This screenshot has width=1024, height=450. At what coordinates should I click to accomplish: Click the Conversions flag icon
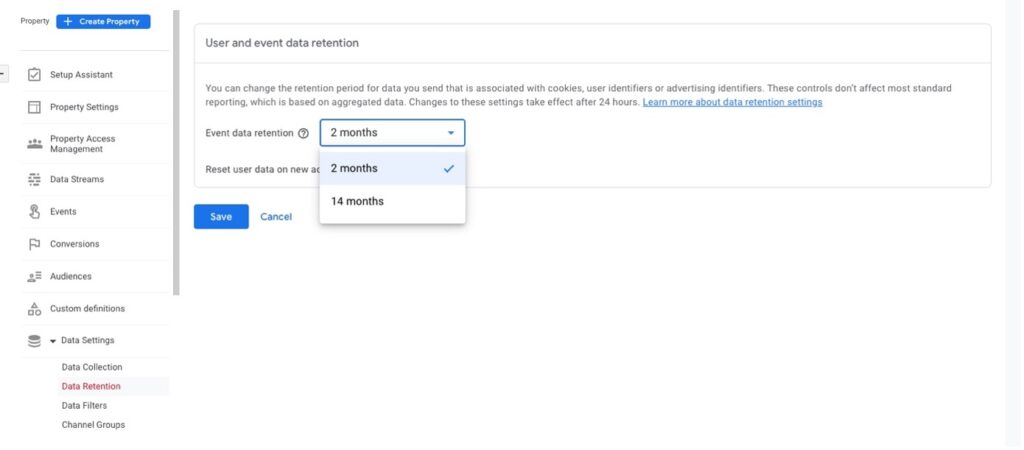tap(34, 244)
